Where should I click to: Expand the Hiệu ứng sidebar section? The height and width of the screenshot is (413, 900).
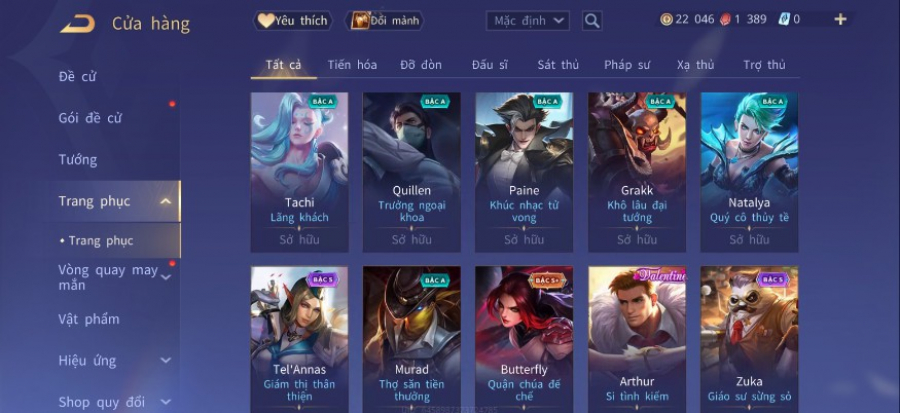click(165, 361)
